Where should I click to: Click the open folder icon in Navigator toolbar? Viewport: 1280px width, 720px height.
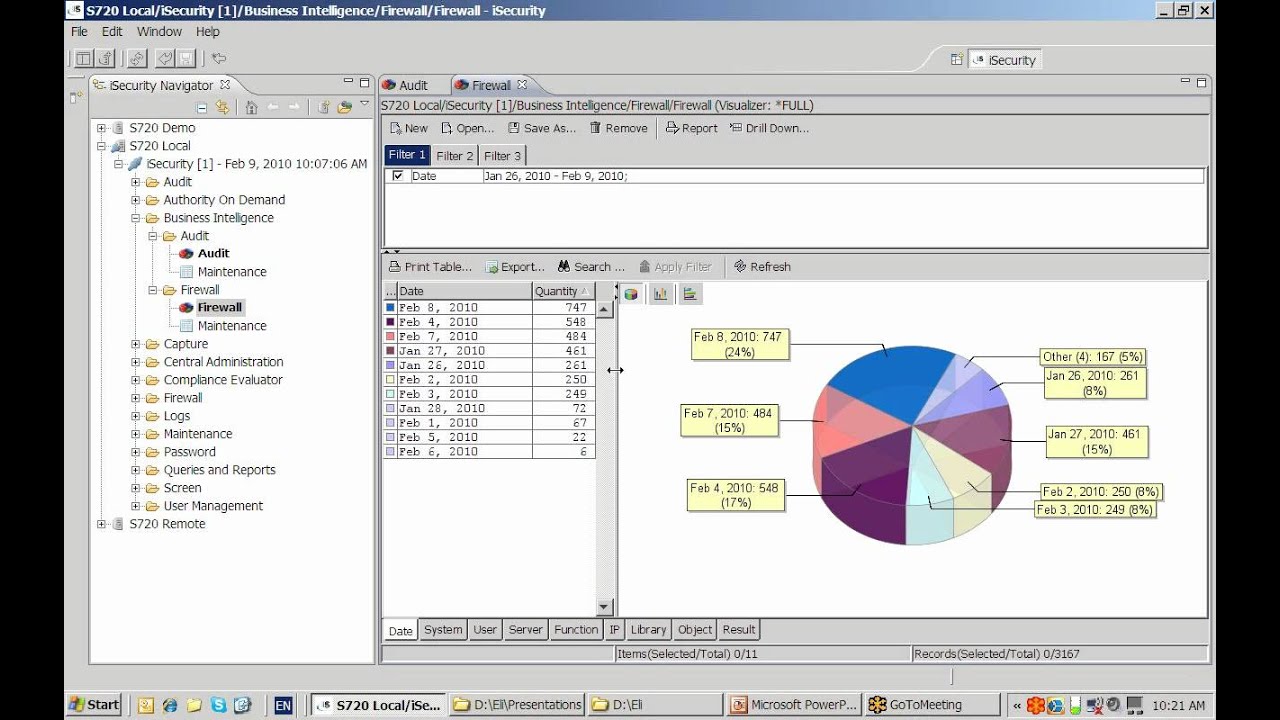(344, 107)
